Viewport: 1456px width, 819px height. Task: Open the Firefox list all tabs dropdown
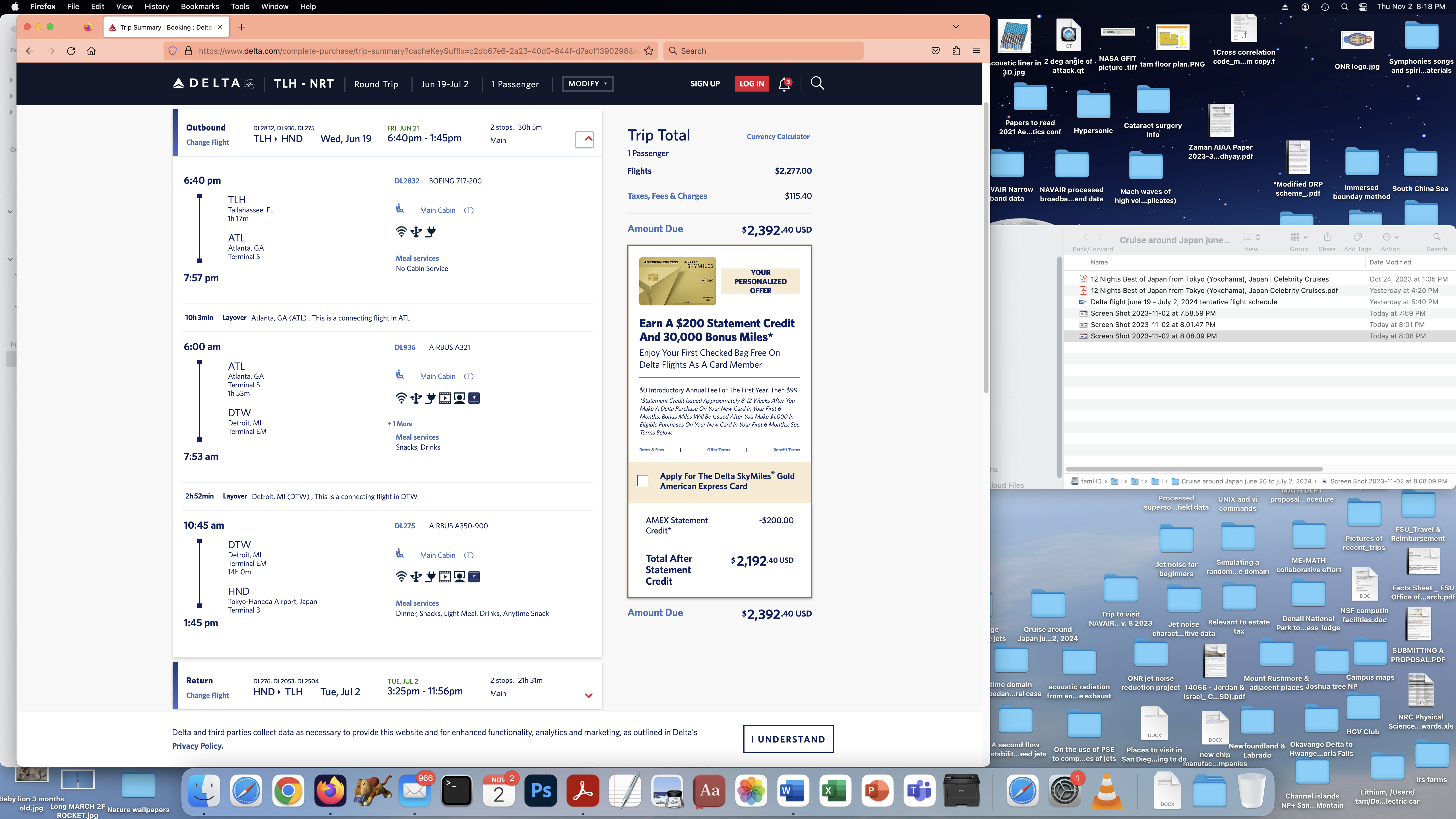956,26
